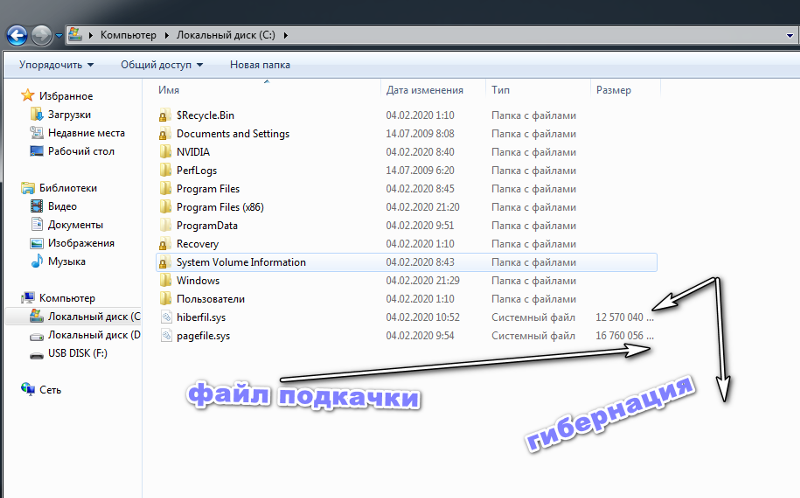This screenshot has height=498, width=800.
Task: Go back with the Back arrow button
Action: pyautogui.click(x=17, y=35)
